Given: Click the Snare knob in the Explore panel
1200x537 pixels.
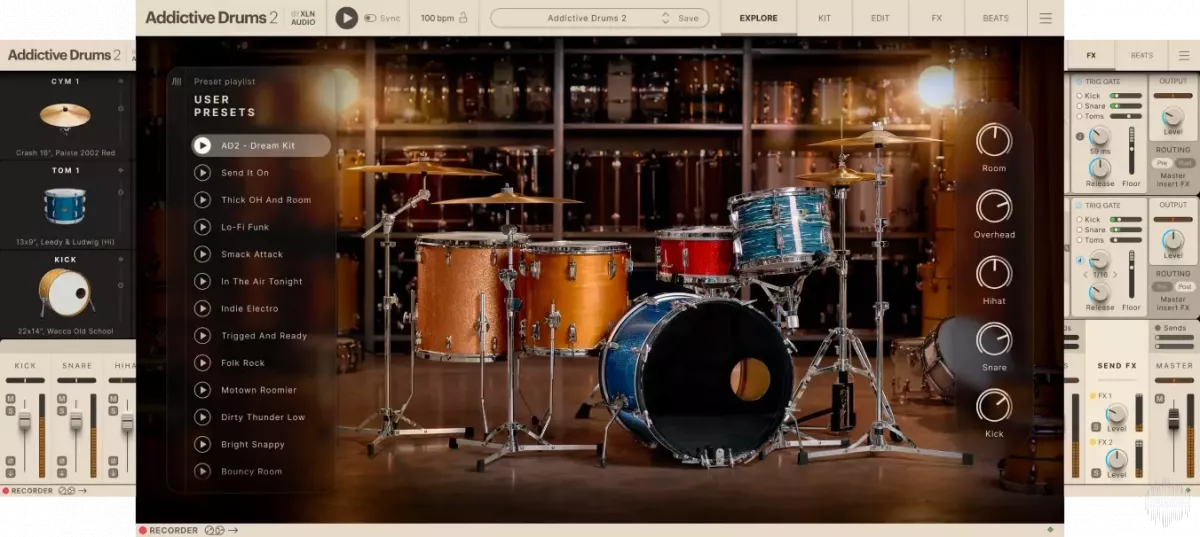Looking at the screenshot, I should [x=994, y=339].
